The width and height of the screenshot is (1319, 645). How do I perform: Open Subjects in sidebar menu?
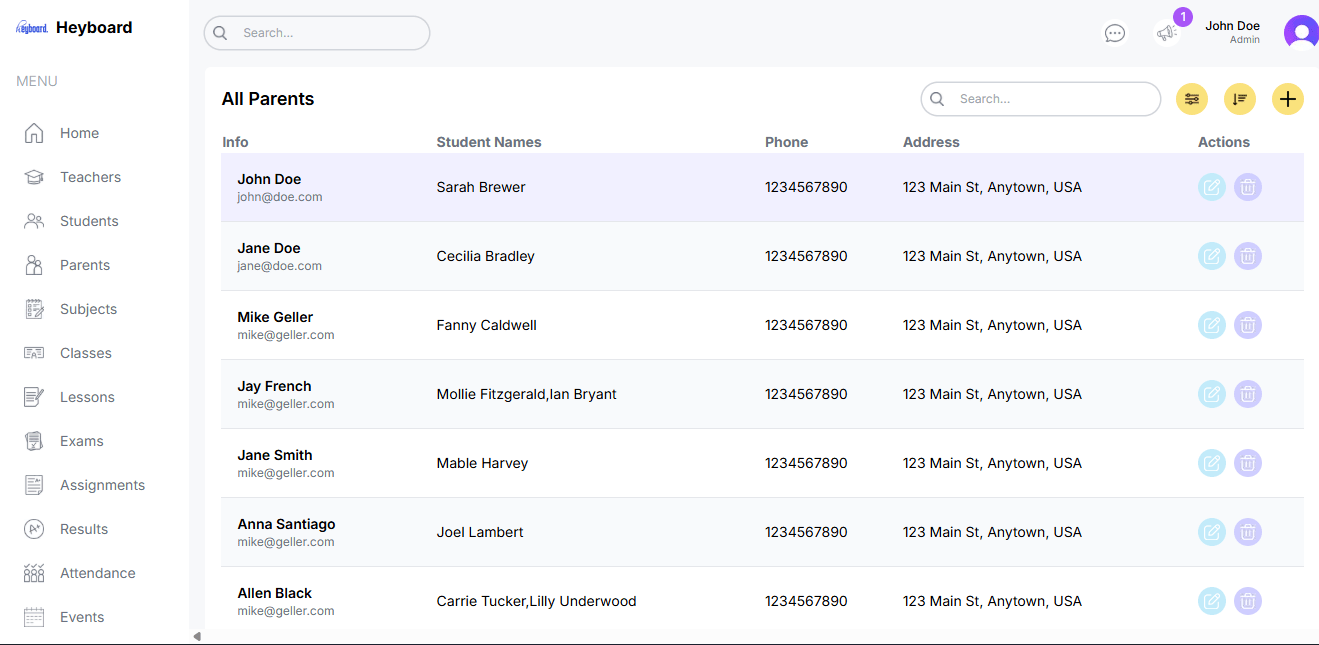(72, 309)
